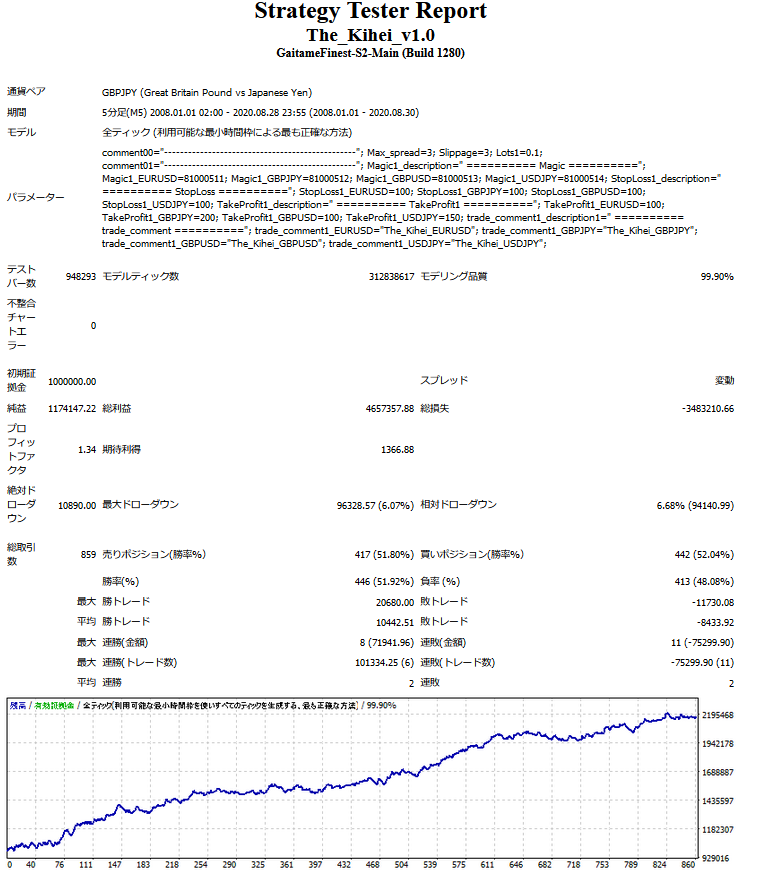
Task: Click the total trades value 859
Action: (88, 554)
